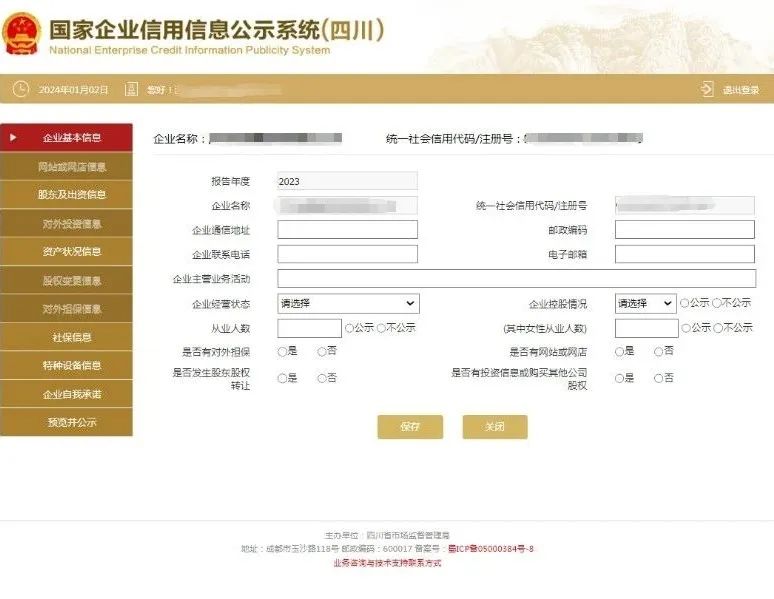Open the 企业经营状态 dropdown

348,303
